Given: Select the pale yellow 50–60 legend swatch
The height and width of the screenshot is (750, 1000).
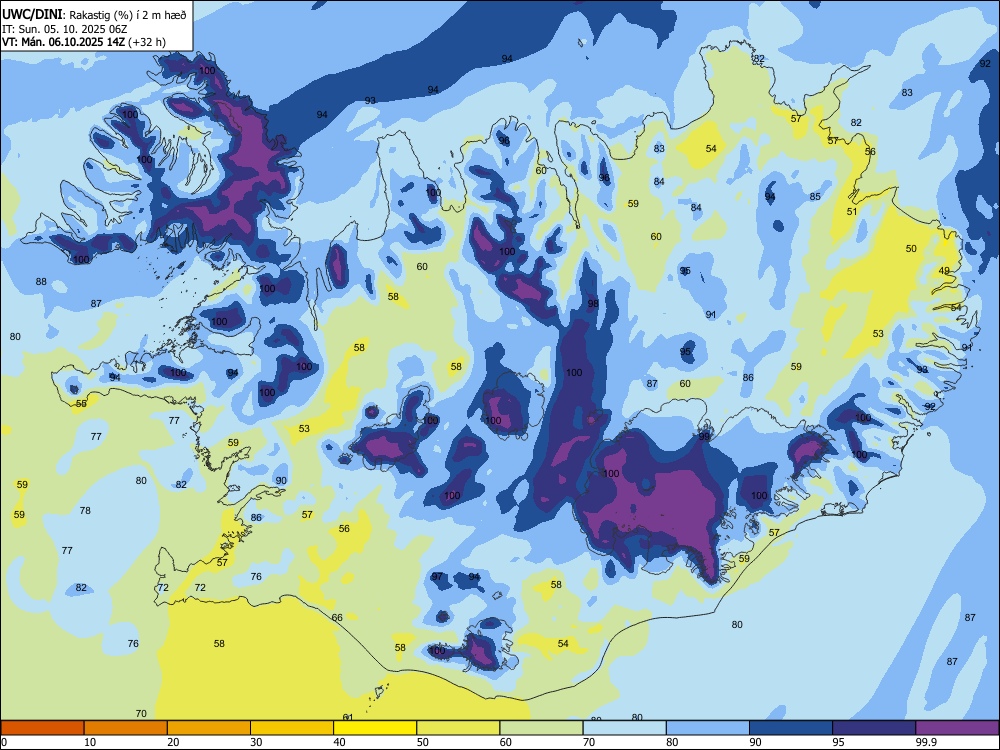Looking at the screenshot, I should pos(458,728).
